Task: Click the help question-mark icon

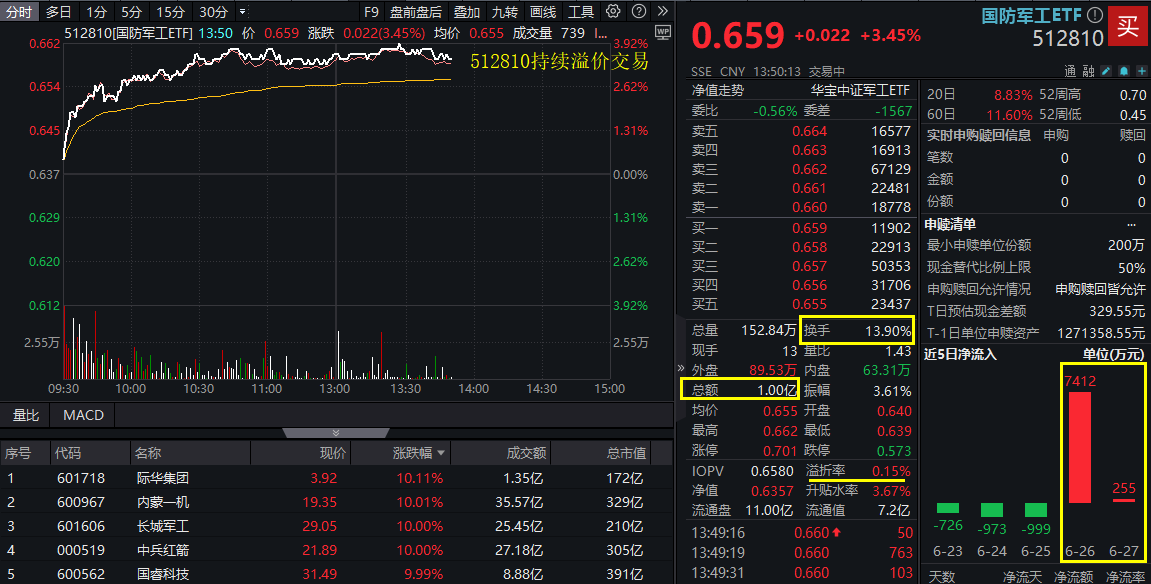Action: click(x=639, y=10)
